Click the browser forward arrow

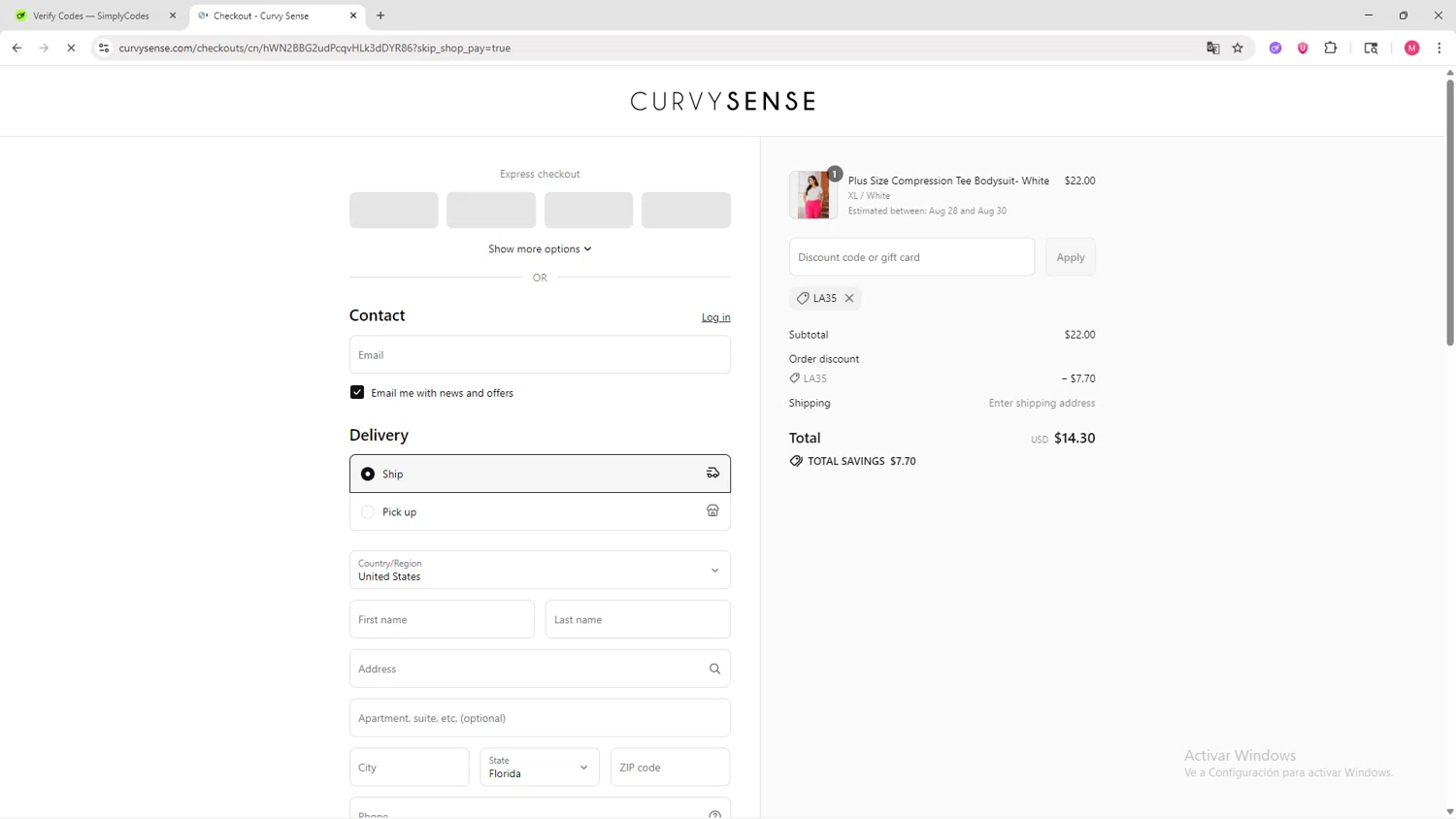pyautogui.click(x=44, y=48)
